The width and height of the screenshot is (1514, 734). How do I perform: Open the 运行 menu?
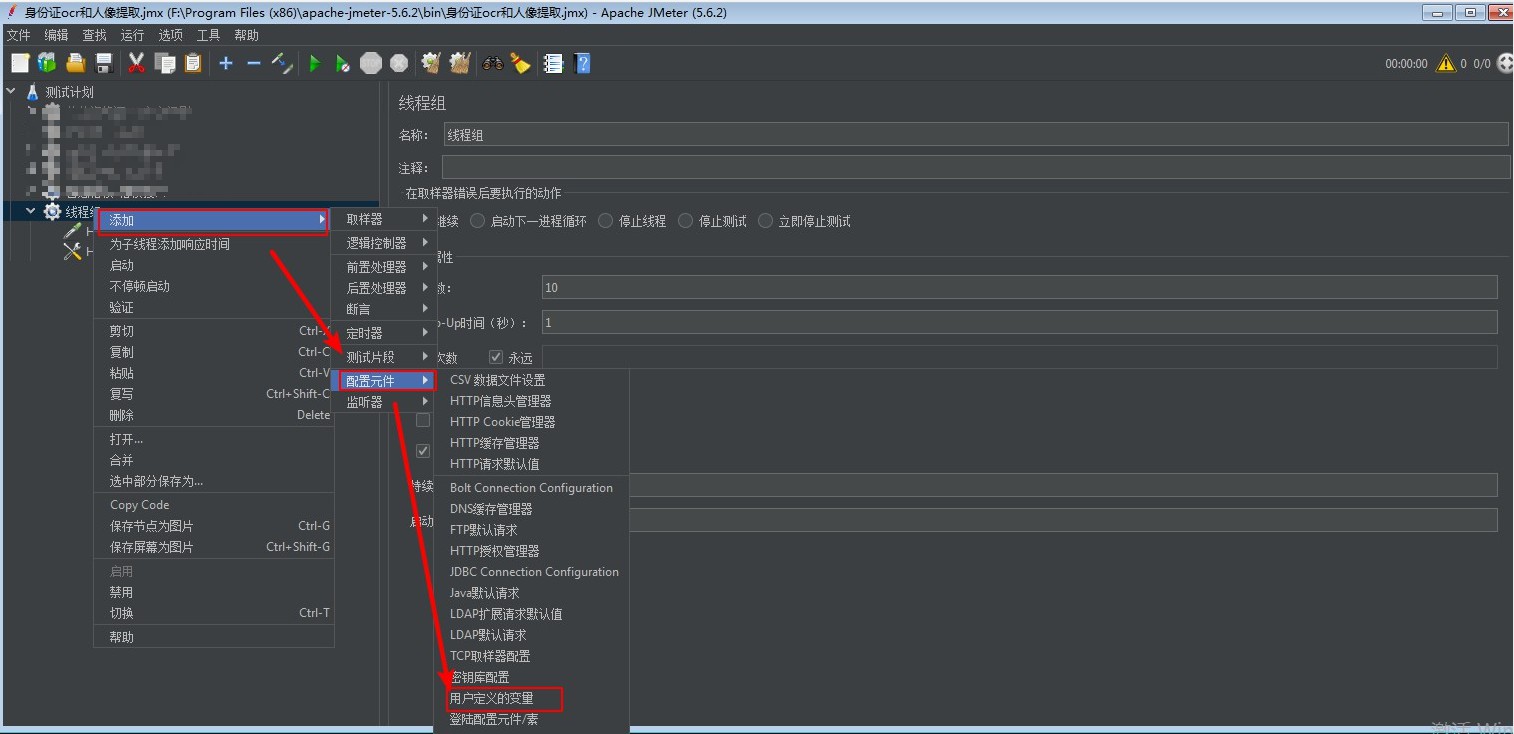[x=132, y=35]
